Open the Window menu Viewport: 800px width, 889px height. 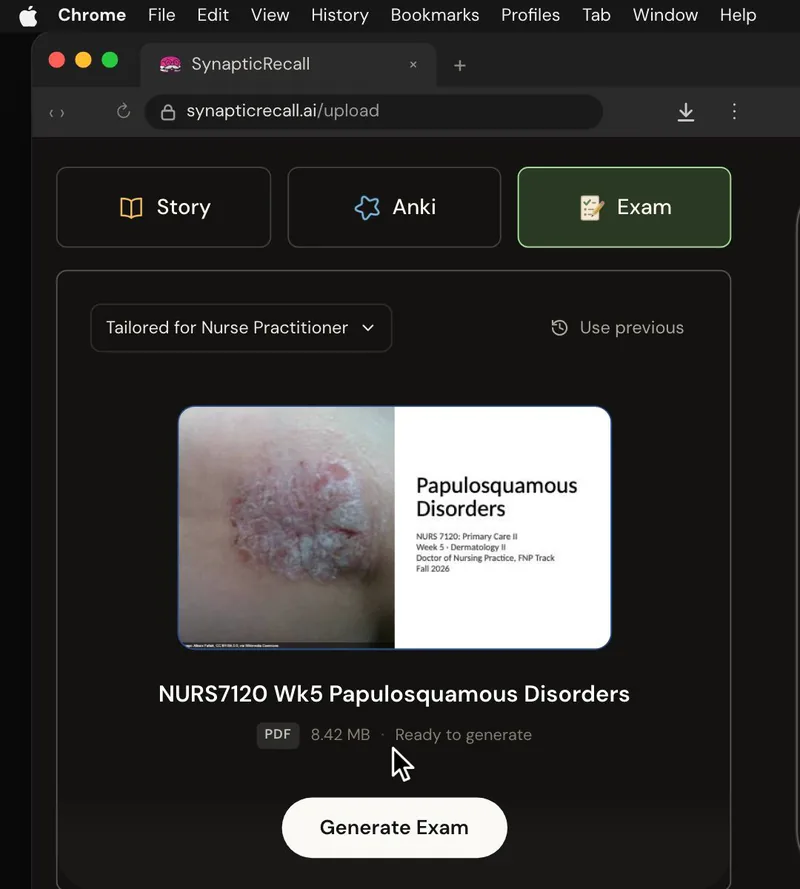tap(665, 15)
